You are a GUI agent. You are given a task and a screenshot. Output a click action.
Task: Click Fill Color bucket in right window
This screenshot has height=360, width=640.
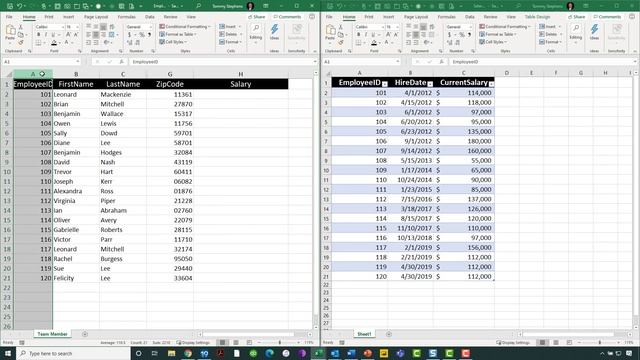pyautogui.click(x=374, y=42)
